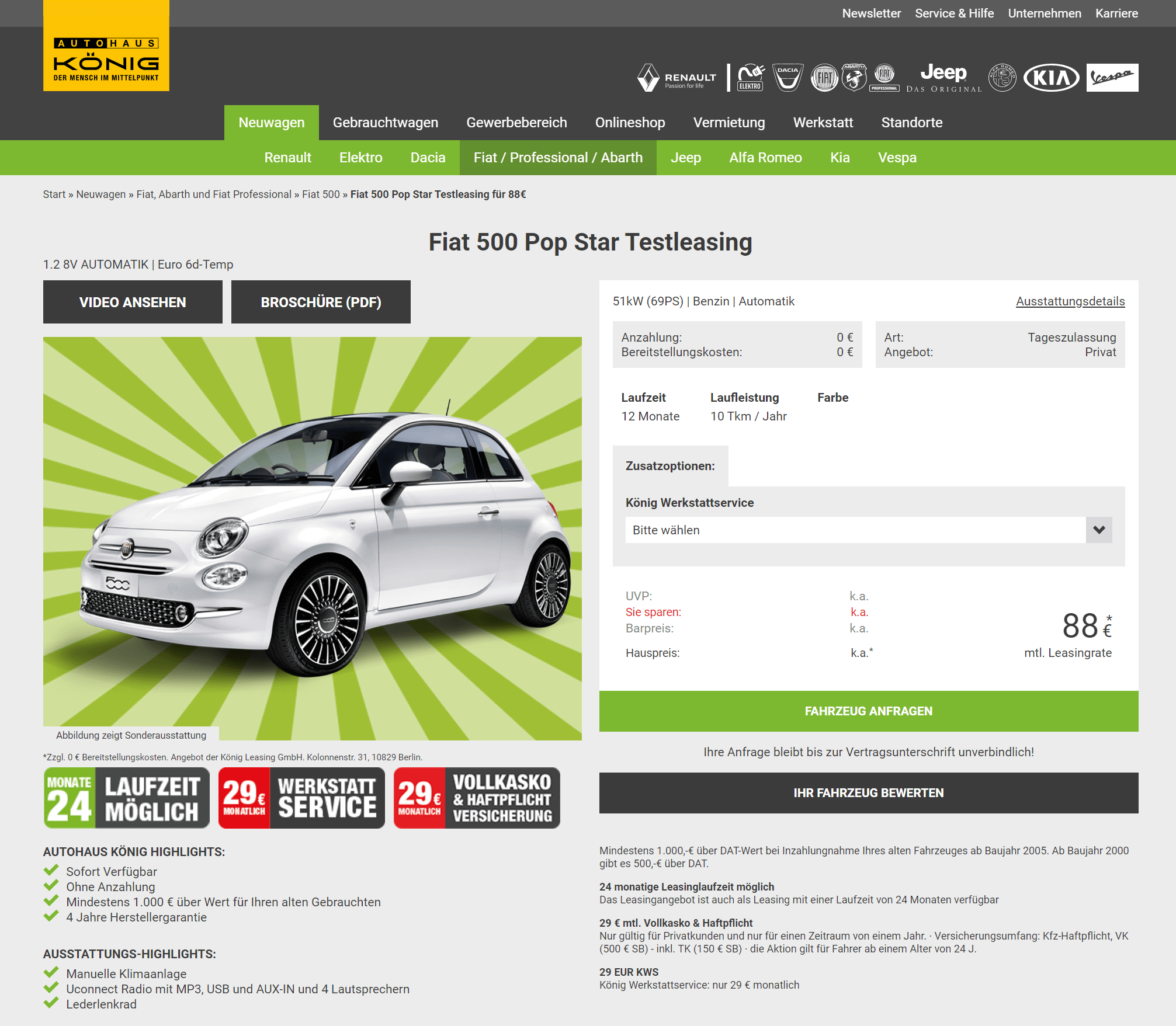Image resolution: width=1176 pixels, height=1026 pixels.
Task: Select the Jeep Das Original logo
Action: pyautogui.click(x=943, y=78)
